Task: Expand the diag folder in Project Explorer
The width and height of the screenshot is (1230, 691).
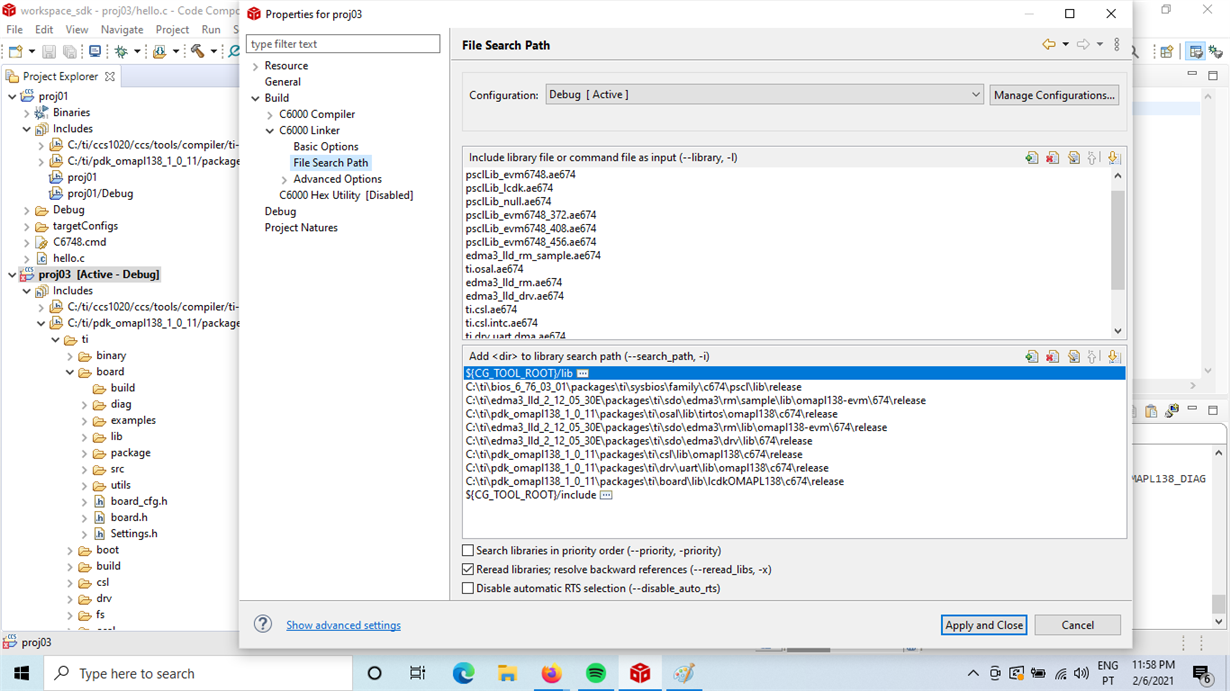Action: [84, 405]
